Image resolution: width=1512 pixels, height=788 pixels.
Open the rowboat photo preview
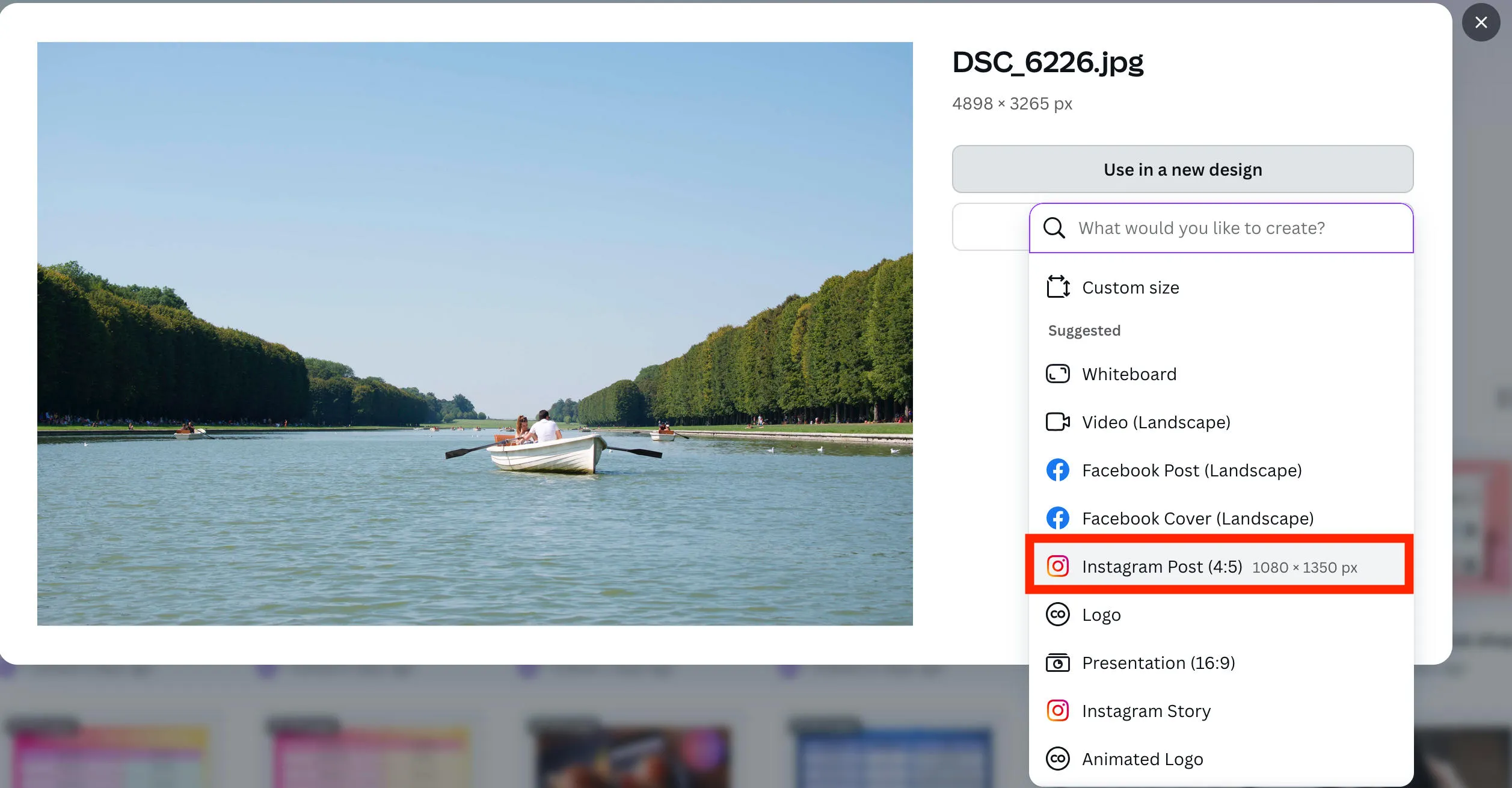[x=475, y=333]
